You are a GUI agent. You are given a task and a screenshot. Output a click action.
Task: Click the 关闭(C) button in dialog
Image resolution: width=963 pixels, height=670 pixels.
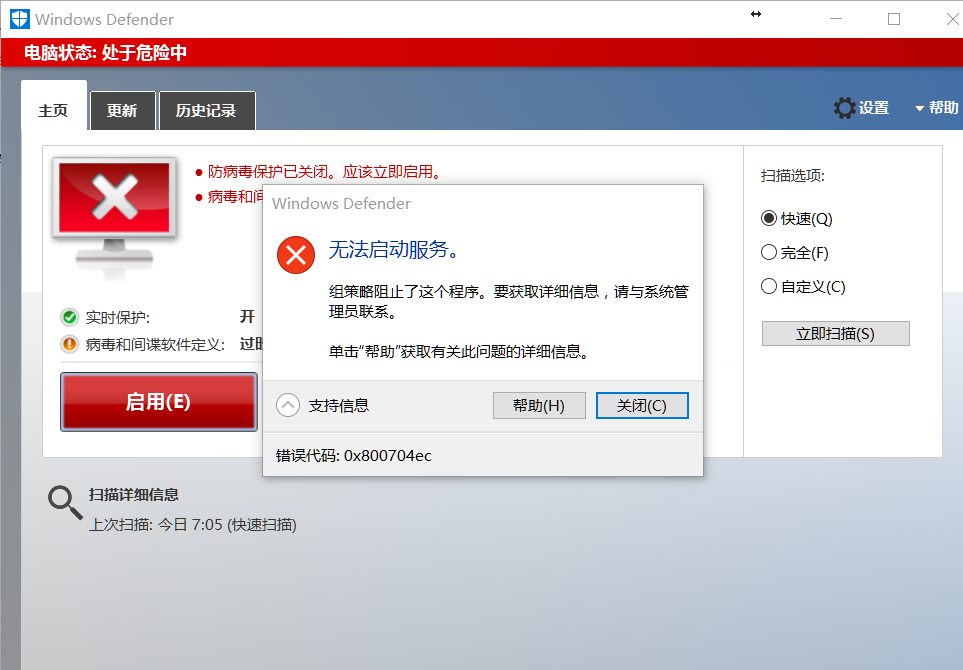tap(642, 405)
